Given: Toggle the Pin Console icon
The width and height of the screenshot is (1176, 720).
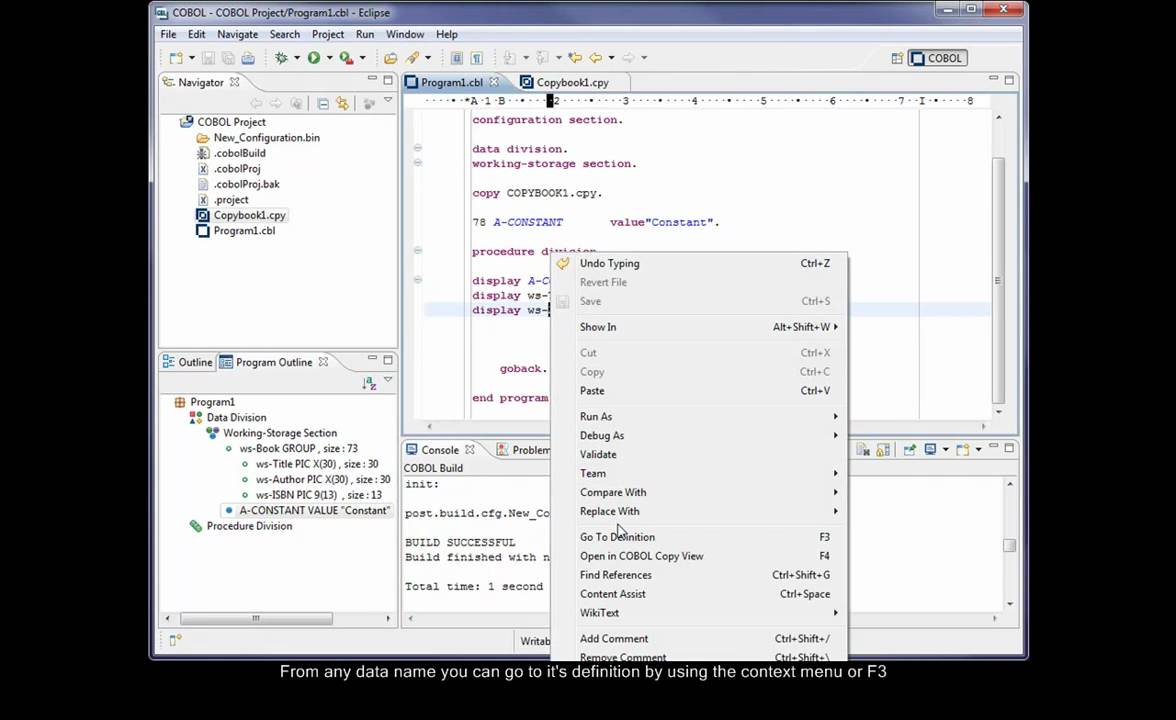Looking at the screenshot, I should point(909,449).
